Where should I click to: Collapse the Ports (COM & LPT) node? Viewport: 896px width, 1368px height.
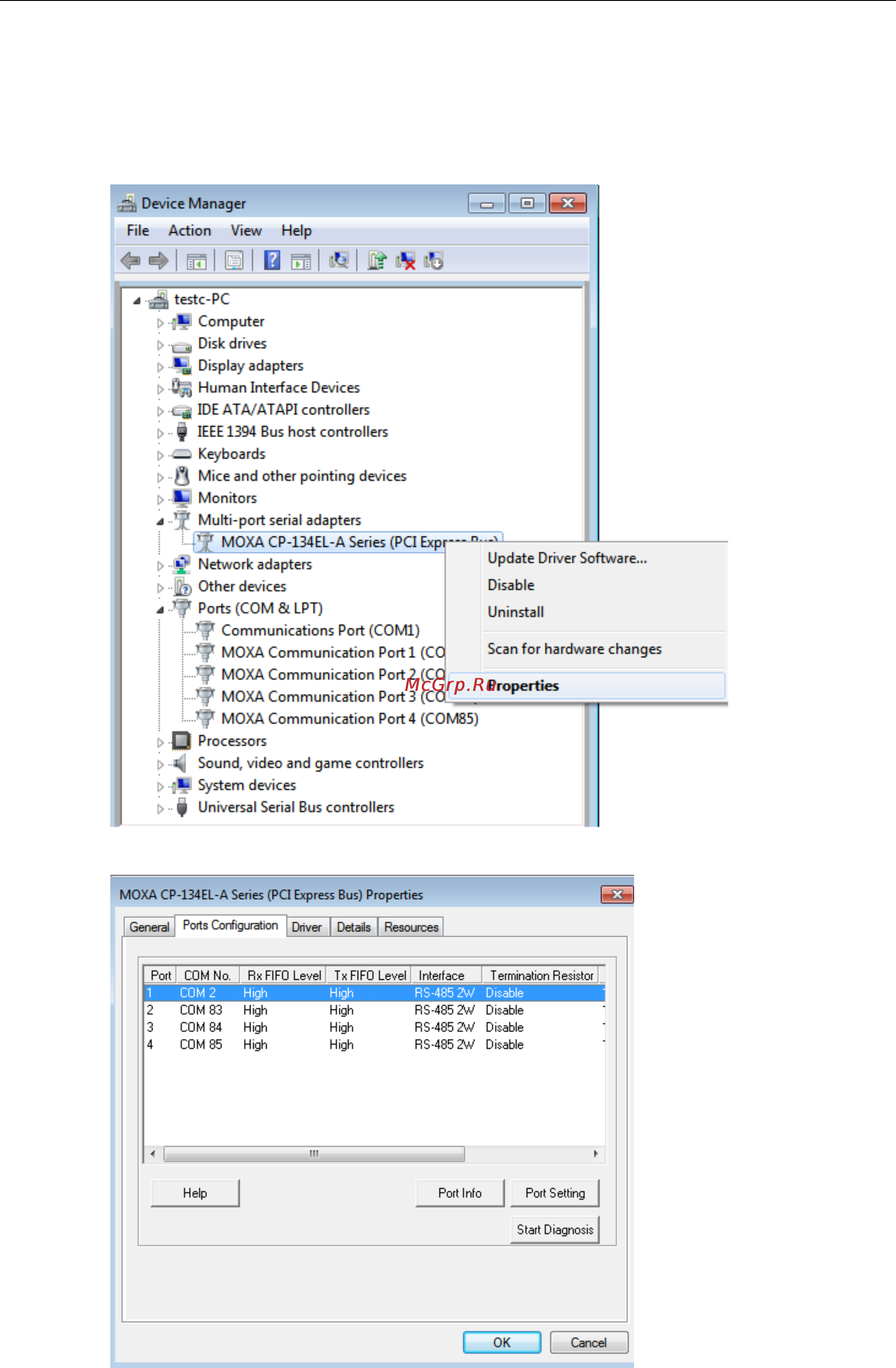[160, 610]
